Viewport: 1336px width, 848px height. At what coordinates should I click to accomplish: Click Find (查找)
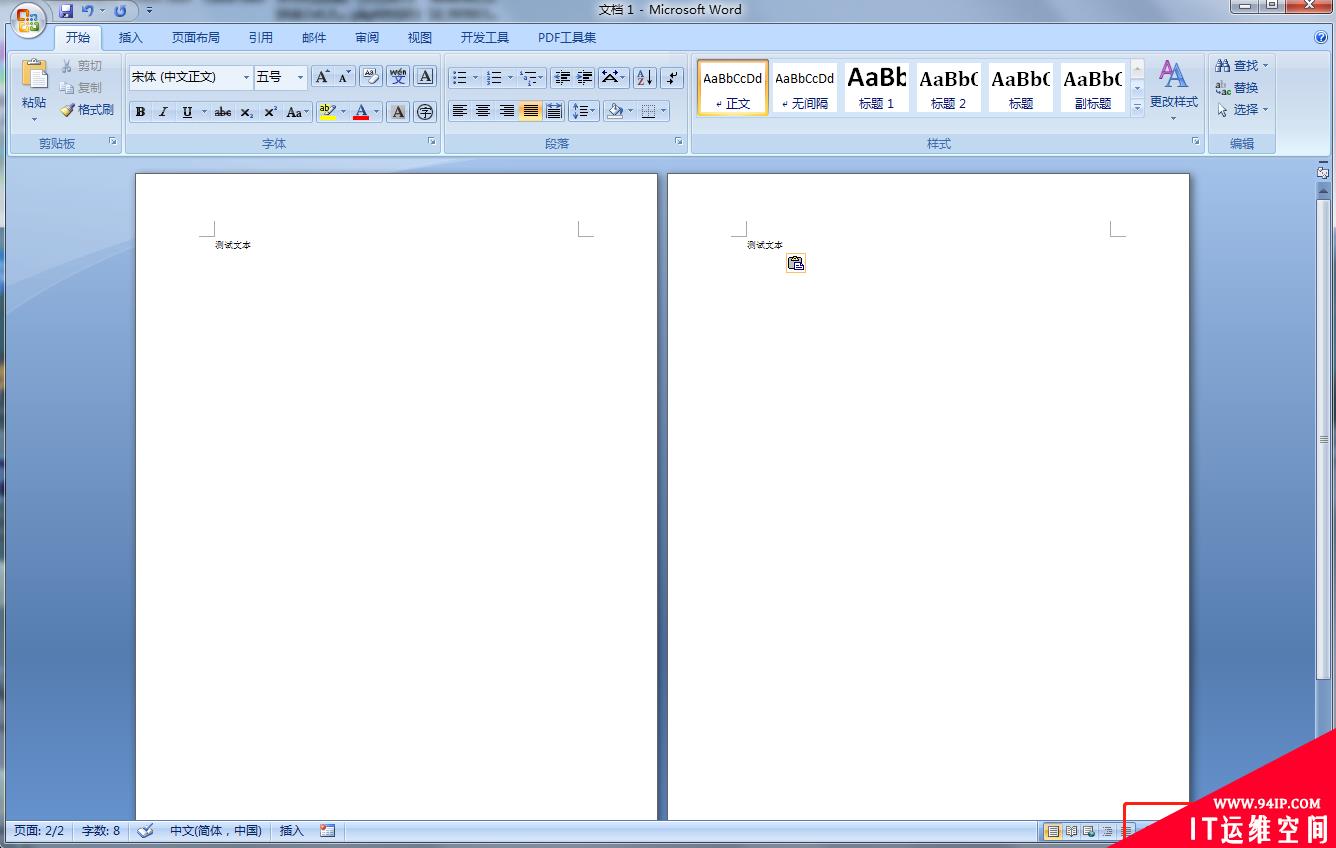tap(1241, 66)
